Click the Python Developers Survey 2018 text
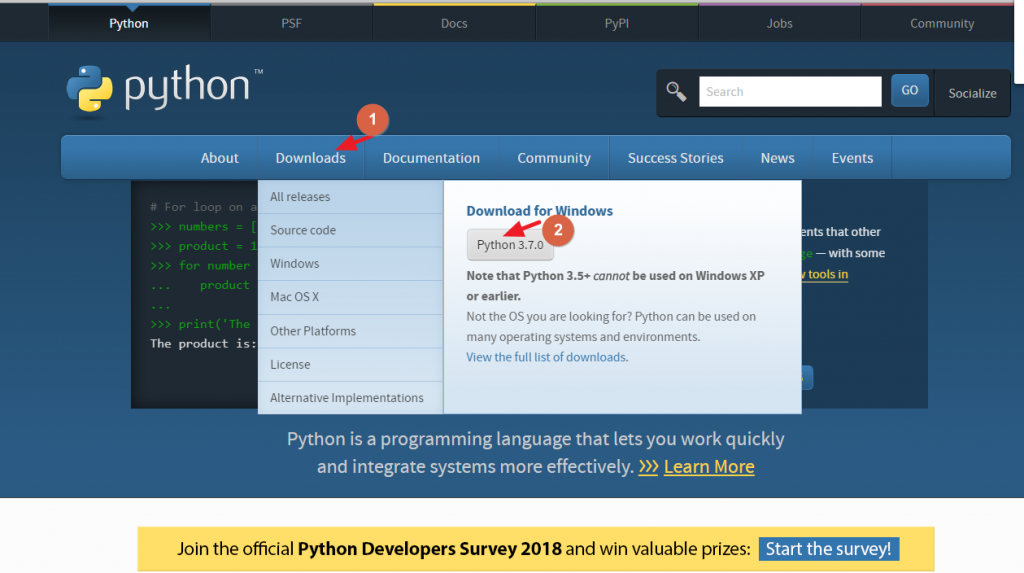 pyautogui.click(x=429, y=549)
